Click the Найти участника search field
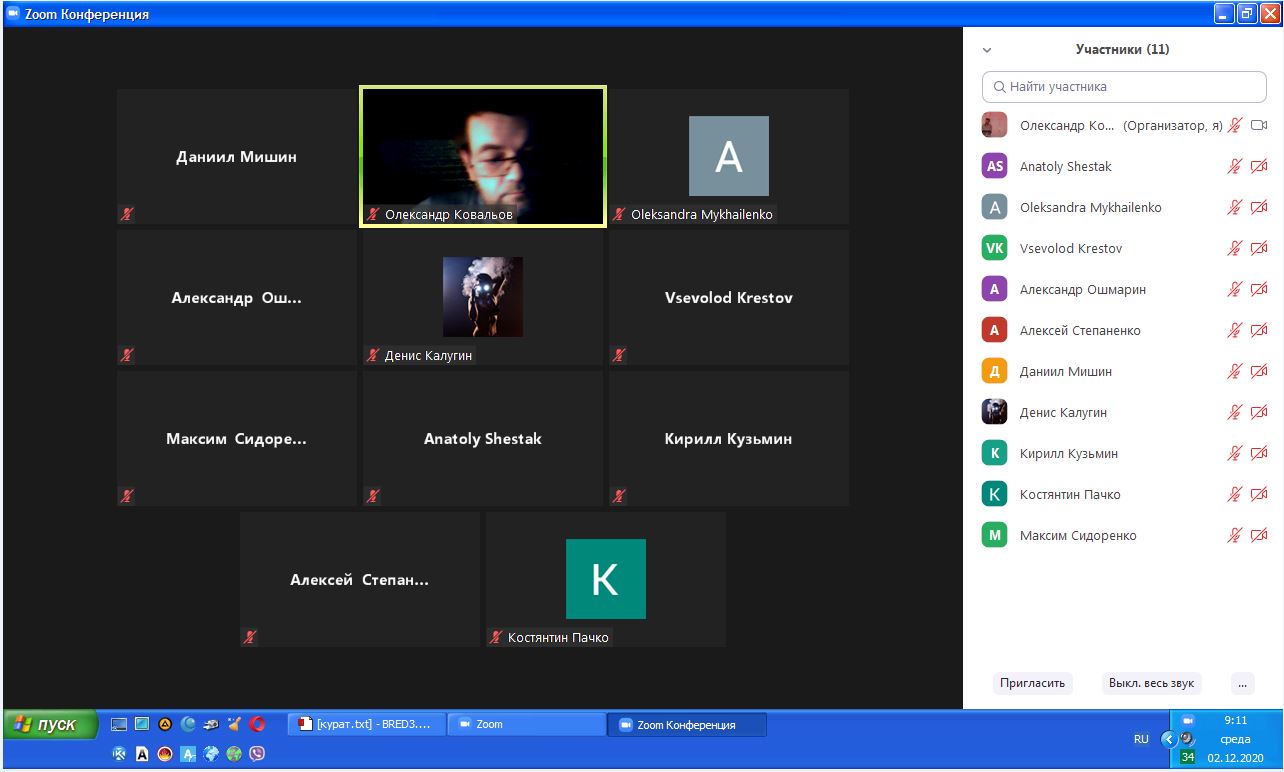This screenshot has height=772, width=1284. [1124, 87]
